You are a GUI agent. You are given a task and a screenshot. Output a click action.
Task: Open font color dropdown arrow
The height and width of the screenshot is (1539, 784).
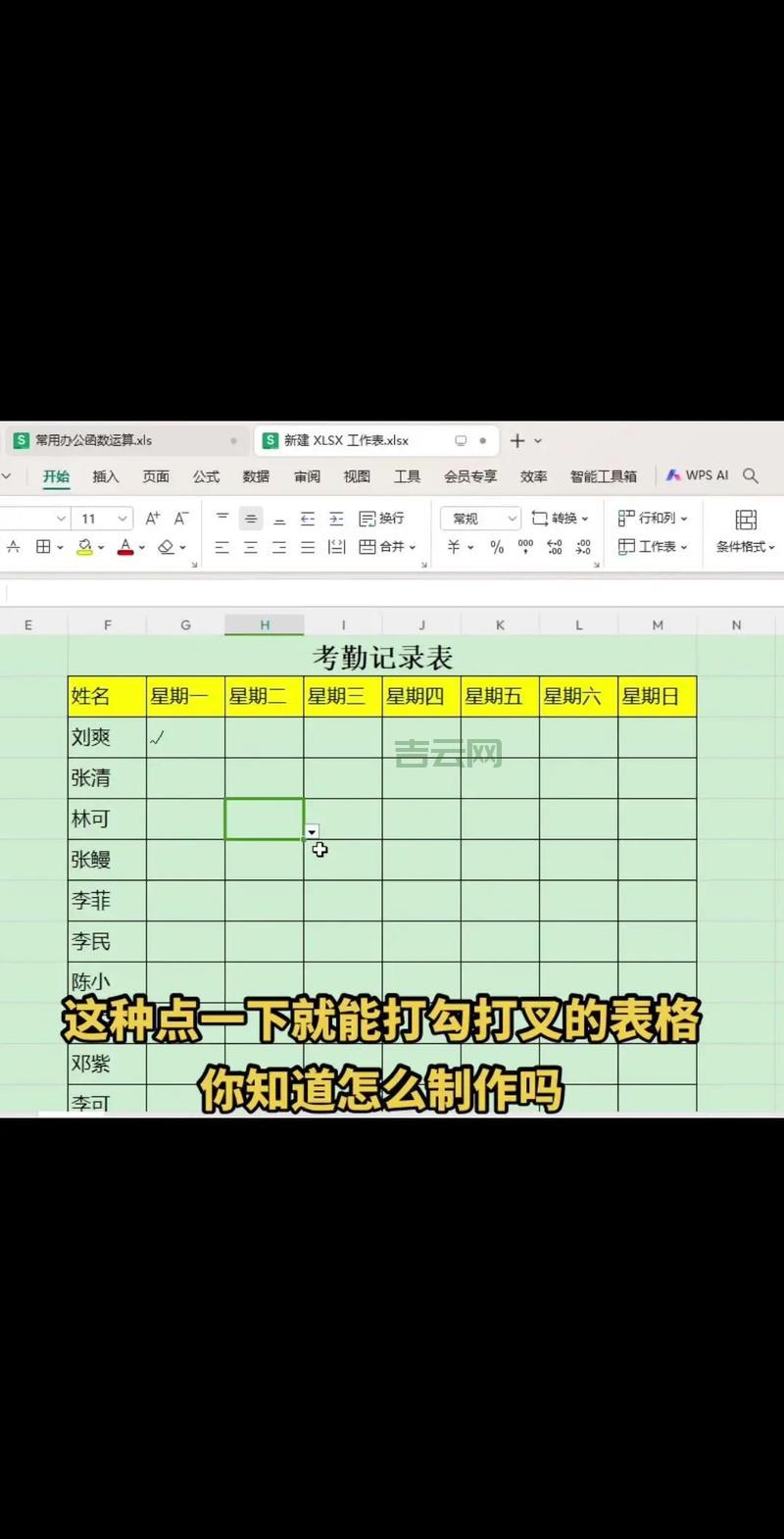click(x=141, y=548)
